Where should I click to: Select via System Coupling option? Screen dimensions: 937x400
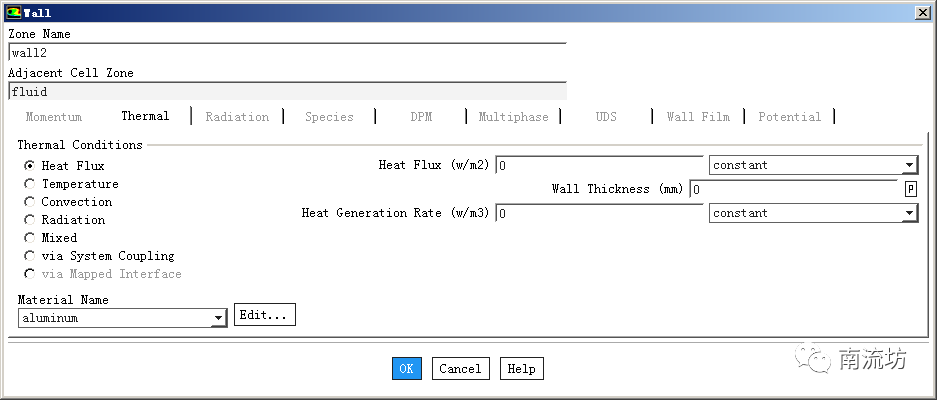[x=30, y=256]
